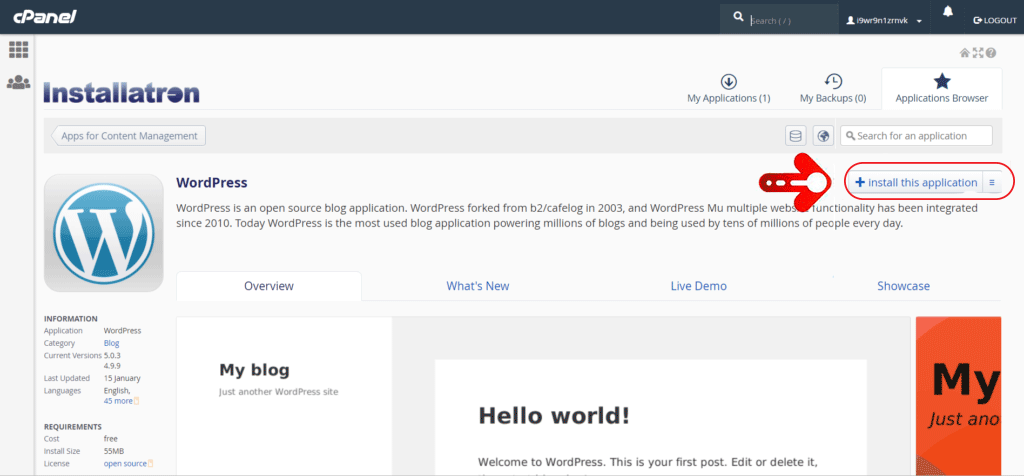Image resolution: width=1024 pixels, height=476 pixels.
Task: Switch to My Backups (0) tab
Action: coord(833,89)
